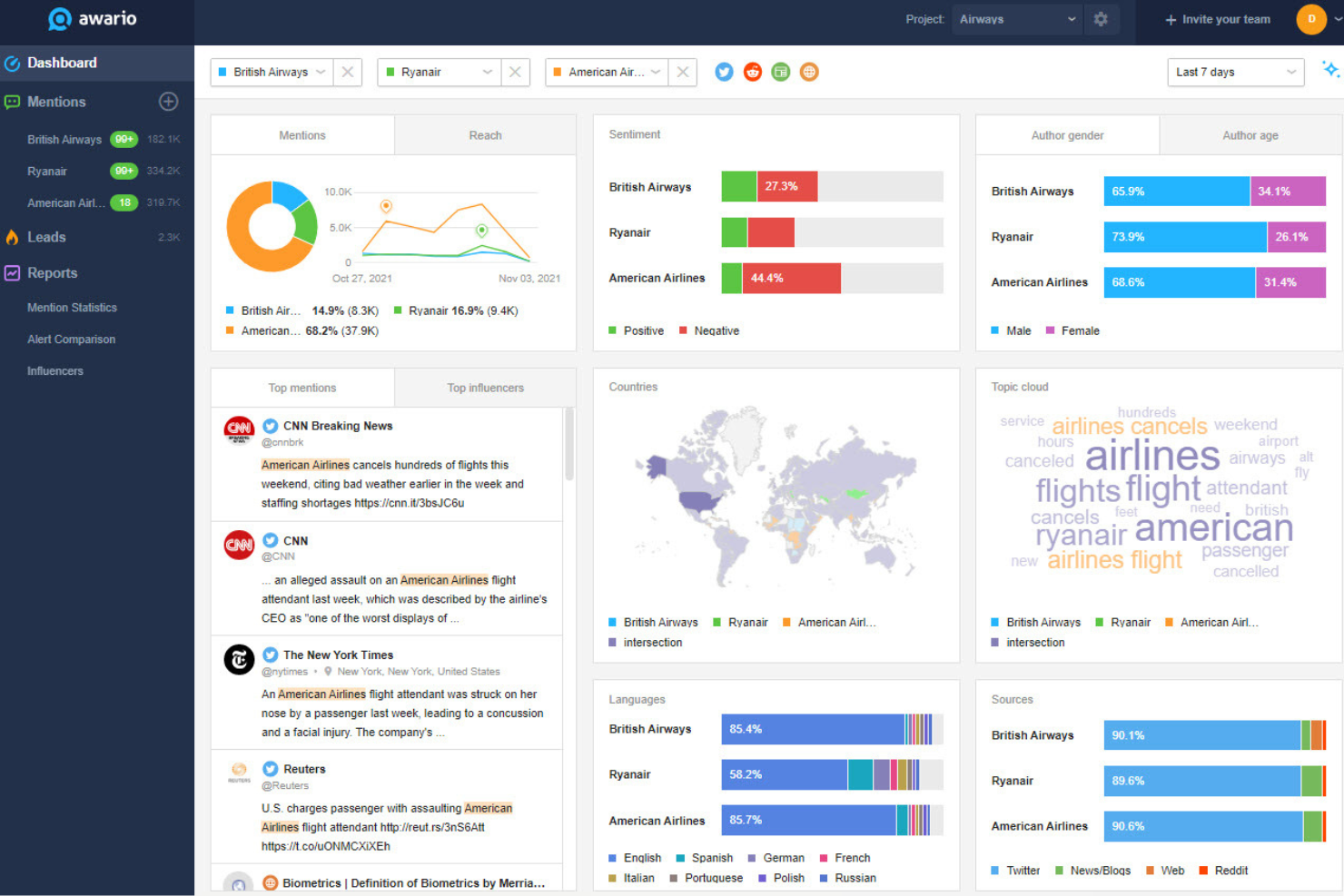The width and height of the screenshot is (1344, 896).
Task: Open project settings via gear icon
Action: click(1102, 18)
